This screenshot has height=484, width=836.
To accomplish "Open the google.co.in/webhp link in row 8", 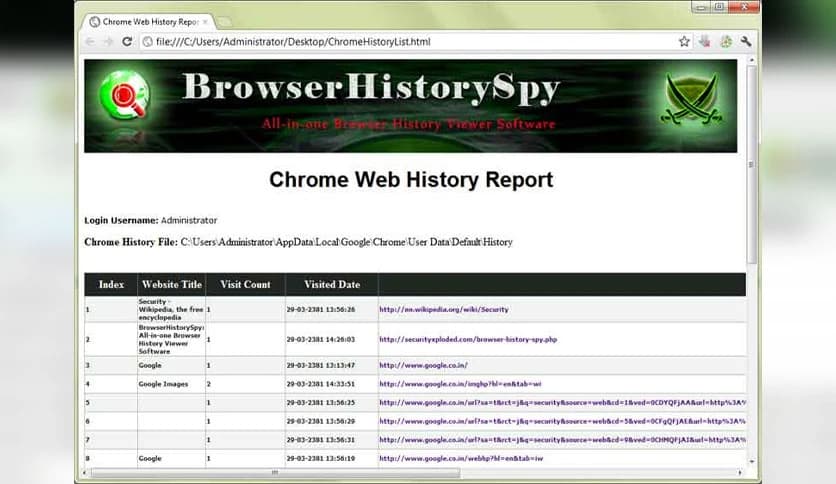I will point(461,458).
